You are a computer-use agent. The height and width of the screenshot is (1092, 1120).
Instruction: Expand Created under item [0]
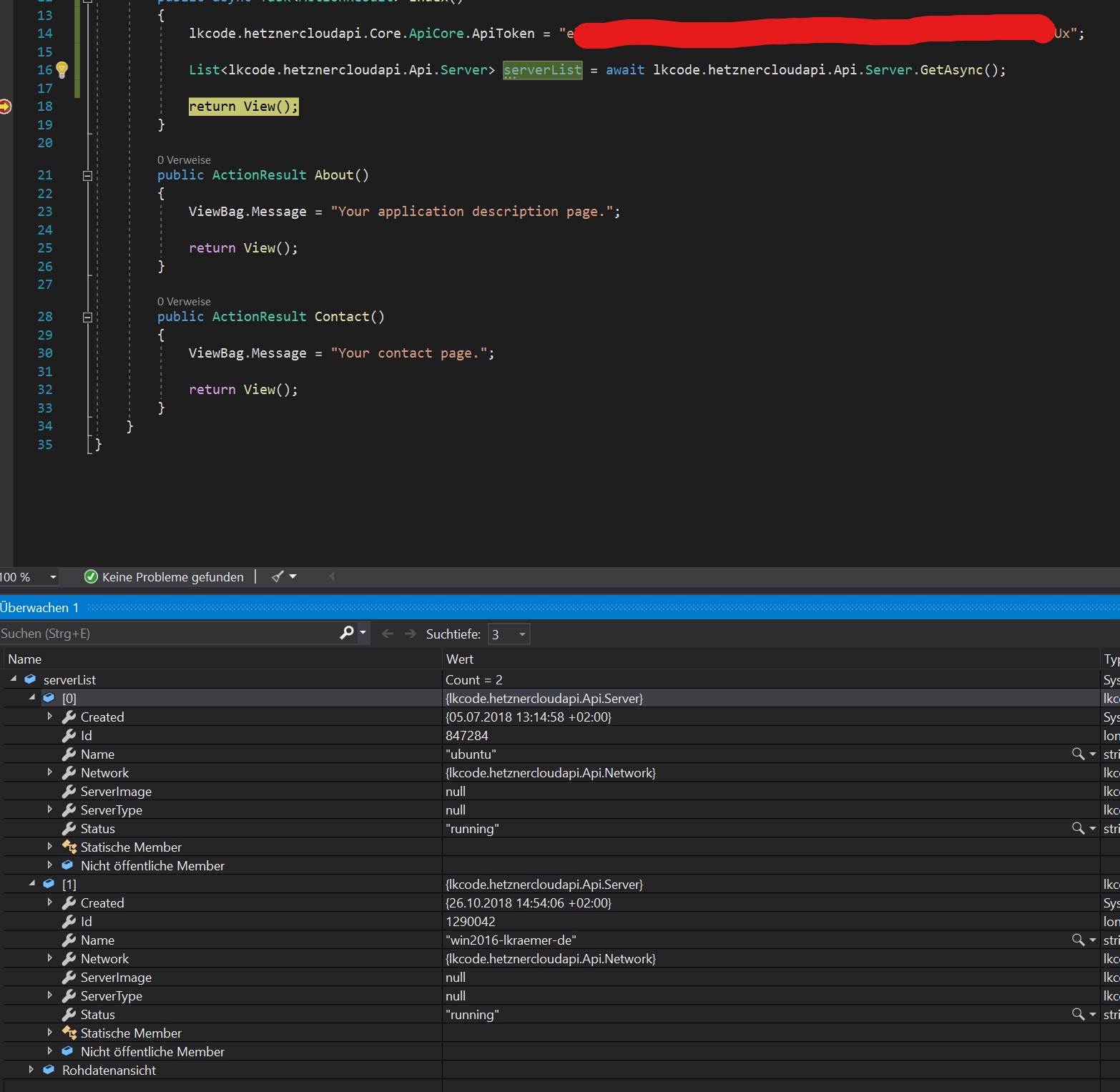point(50,717)
